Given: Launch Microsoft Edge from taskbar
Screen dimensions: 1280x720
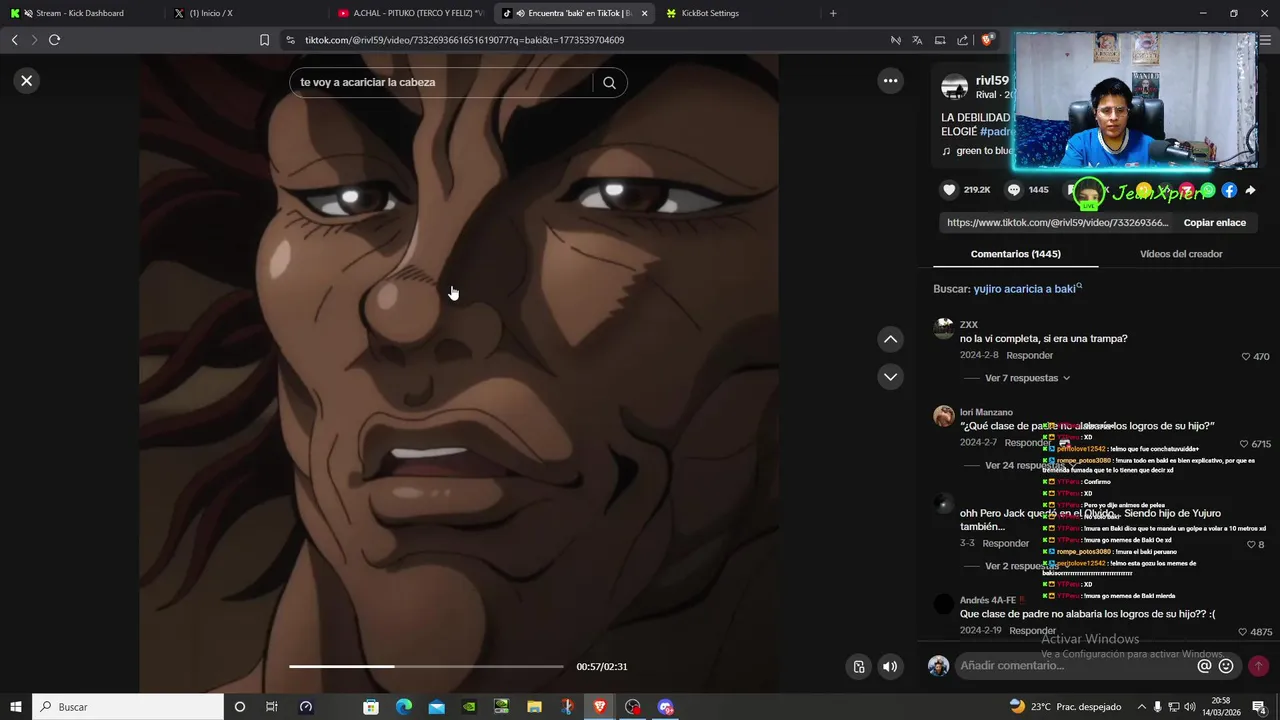Looking at the screenshot, I should coord(404,707).
